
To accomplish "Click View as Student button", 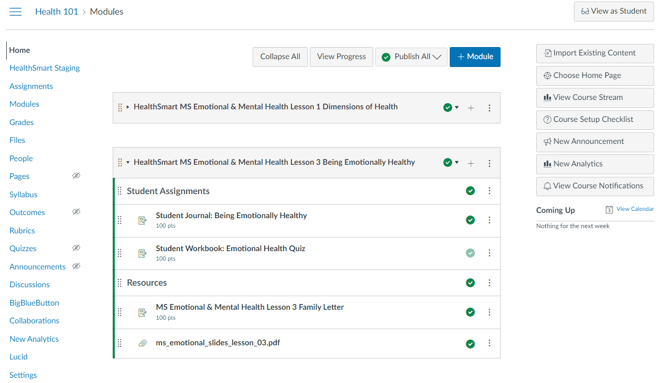I will 614,11.
